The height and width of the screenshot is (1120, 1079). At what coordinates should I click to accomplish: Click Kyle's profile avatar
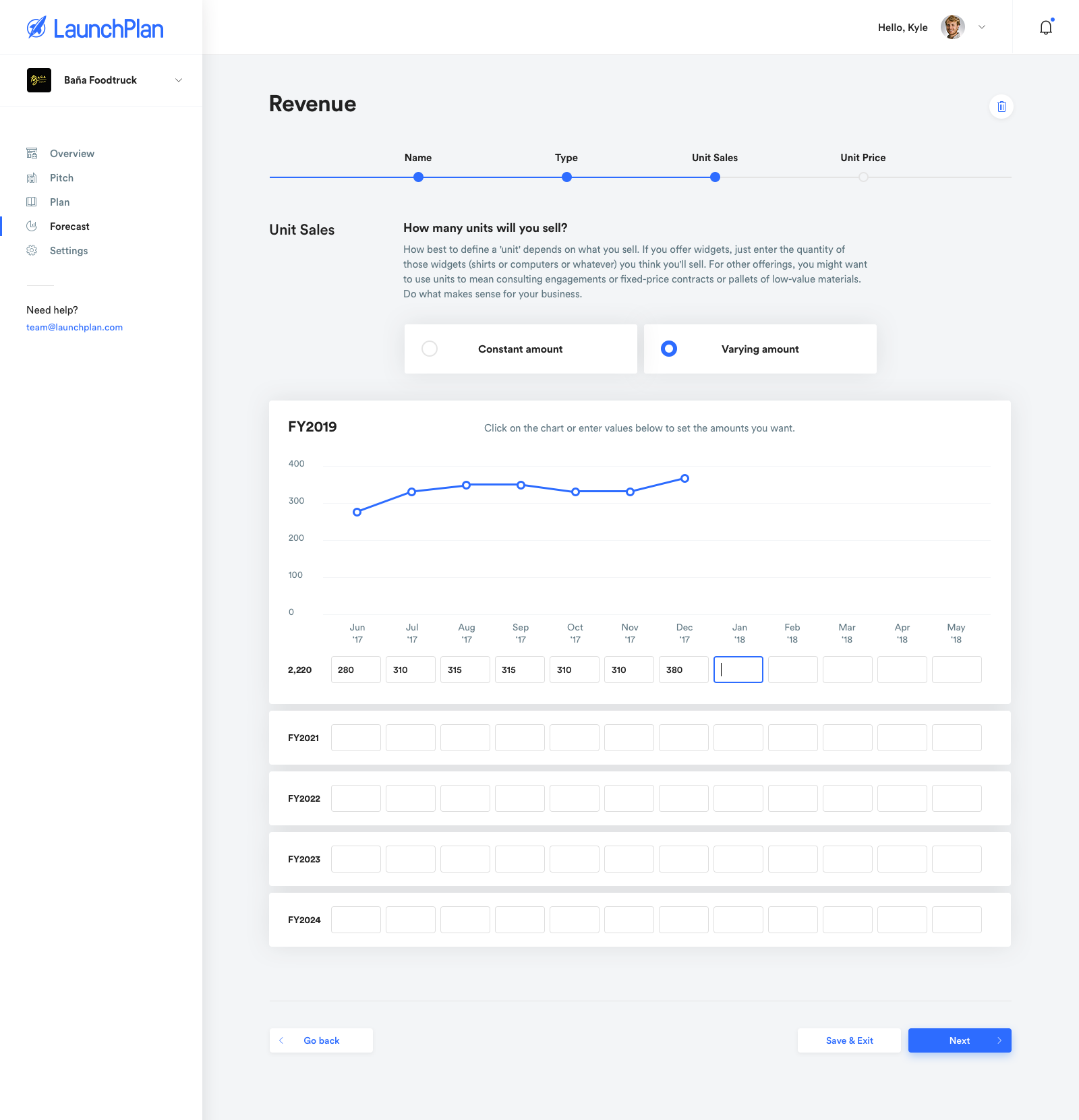(952, 28)
